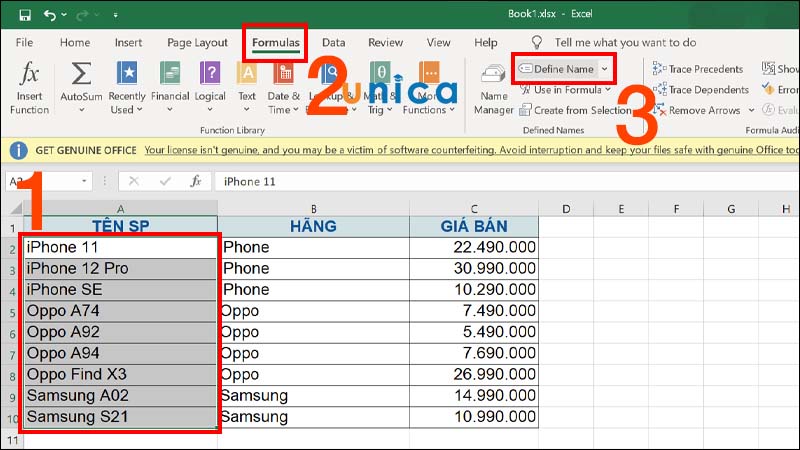Click the Save icon in title bar

click(x=24, y=15)
